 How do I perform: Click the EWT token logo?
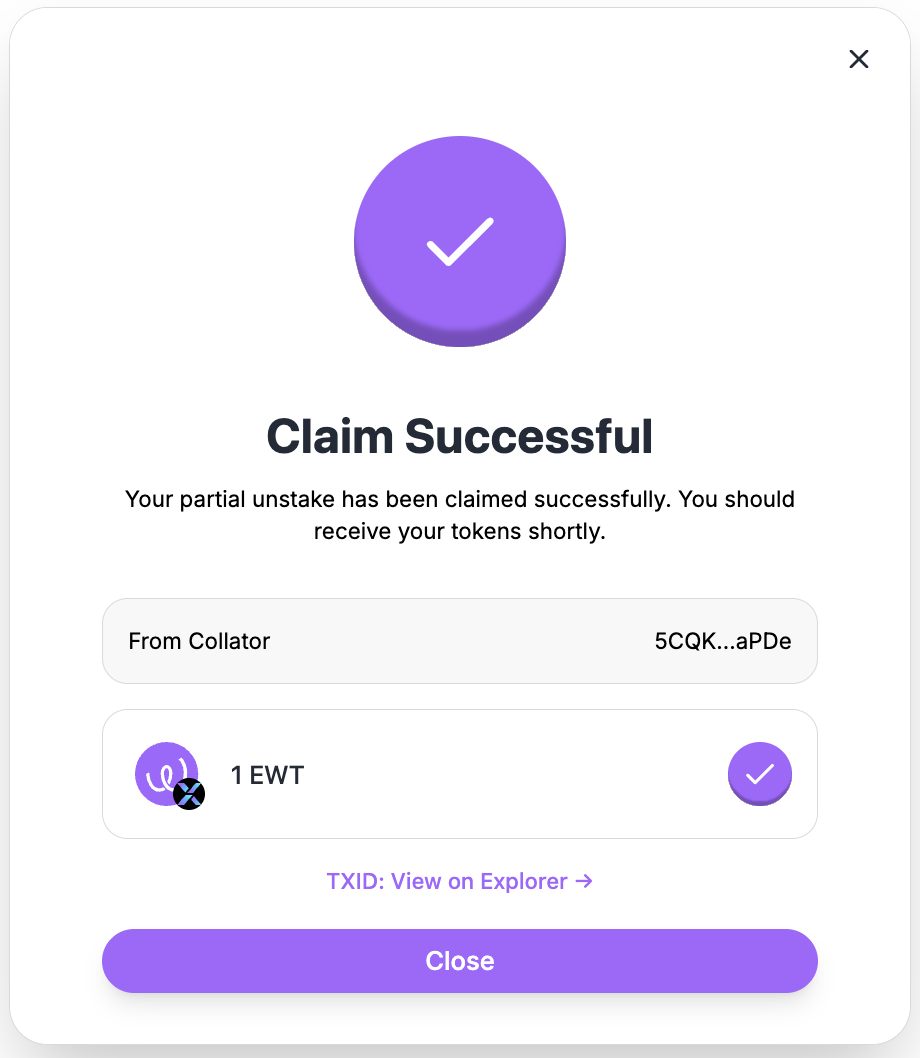coord(164,772)
